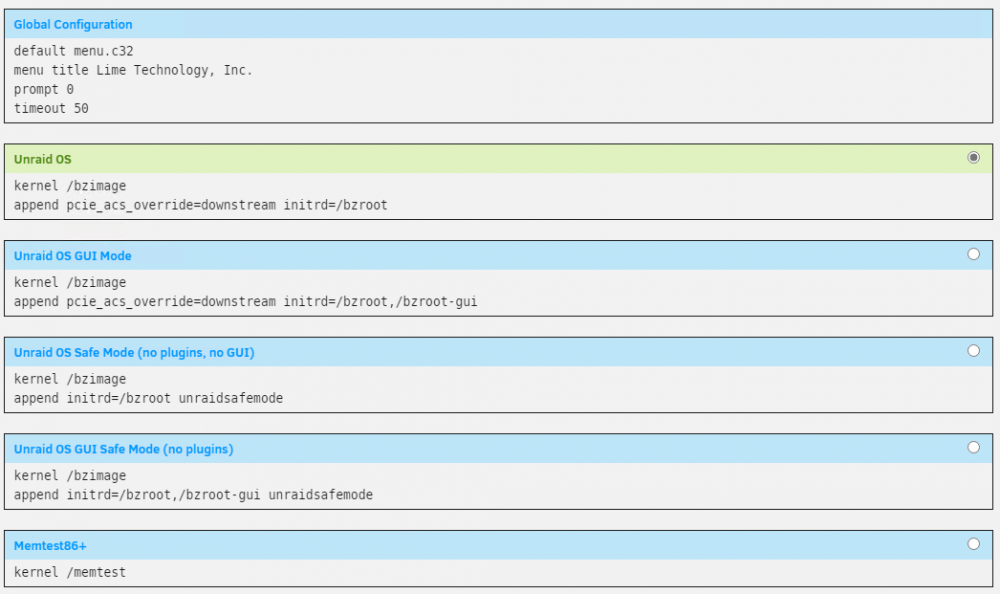Click the Unraid OS GUI Mode title
The height and width of the screenshot is (594, 1000).
pyautogui.click(x=73, y=256)
